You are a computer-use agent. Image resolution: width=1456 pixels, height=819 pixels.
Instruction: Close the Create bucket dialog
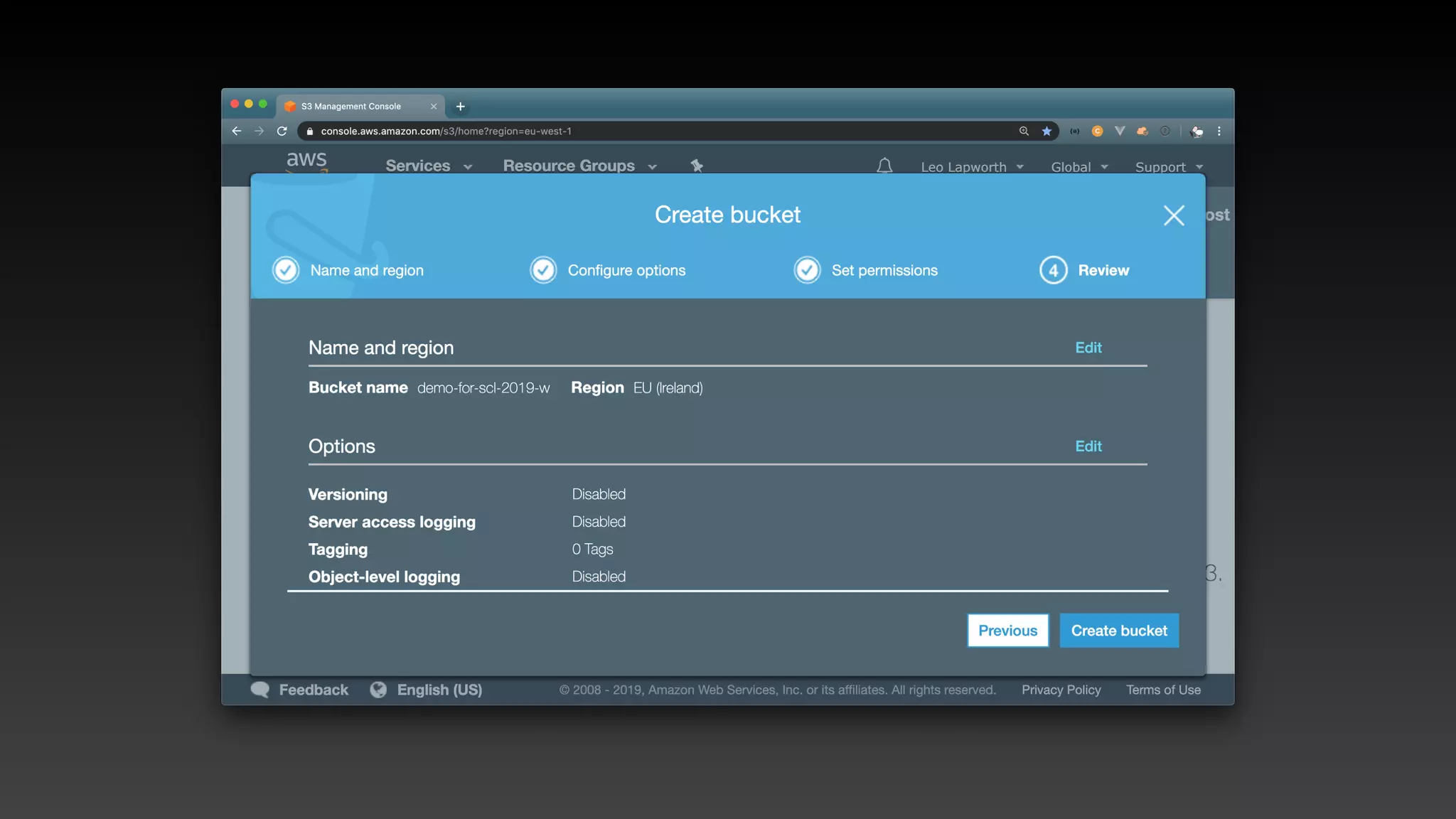tap(1174, 215)
